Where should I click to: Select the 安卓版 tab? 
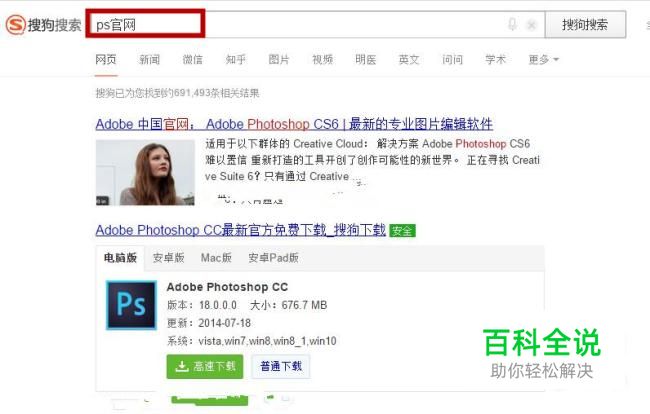[x=168, y=258]
